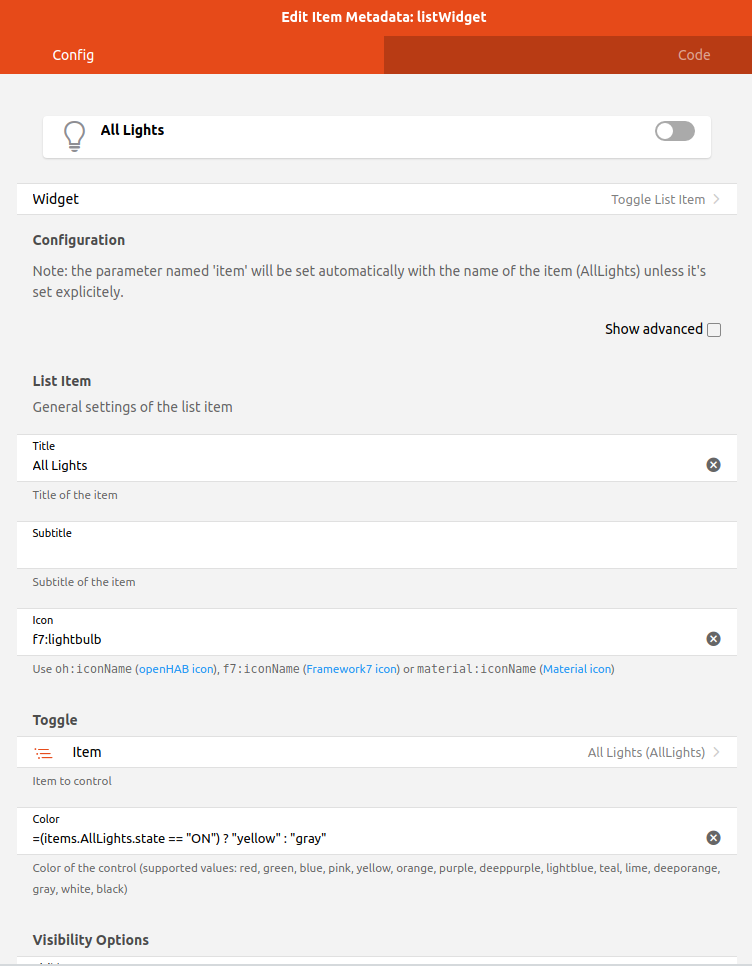The width and height of the screenshot is (752, 966).
Task: Click the lightbulb icon beside All Lights
Action: coord(74,135)
